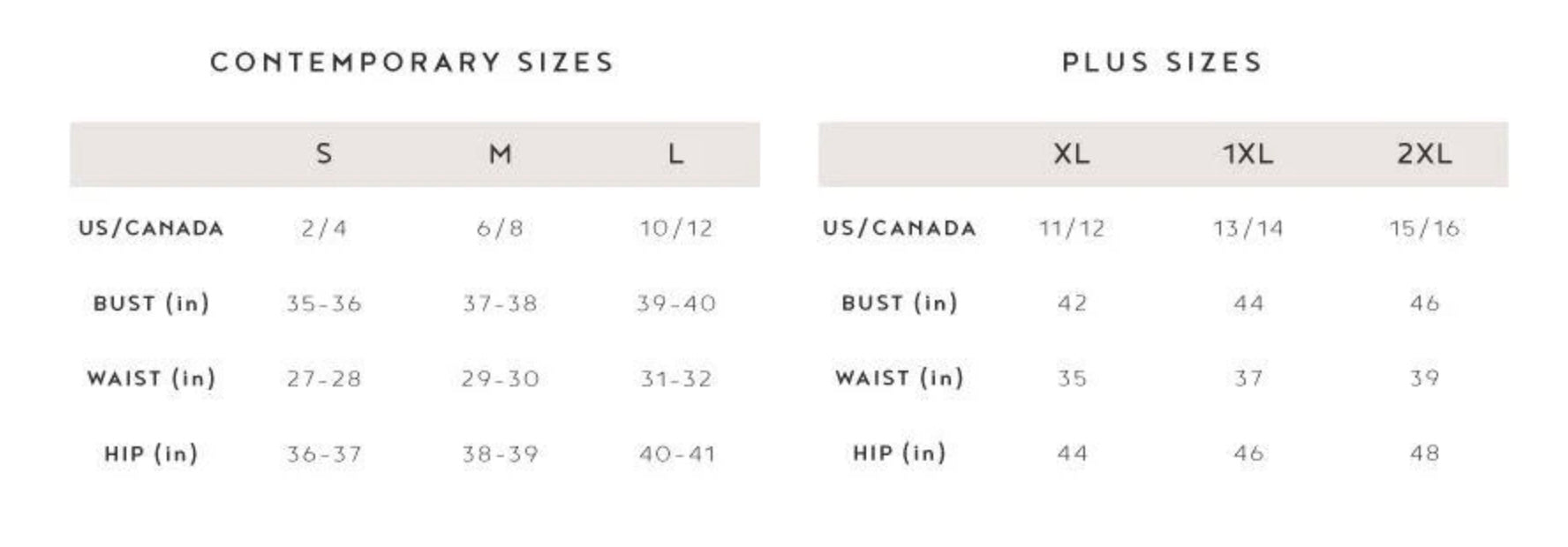Click the 13/14 US/Canada value for 1XL
Screen dimensions: 1568x547
[x=1248, y=229]
